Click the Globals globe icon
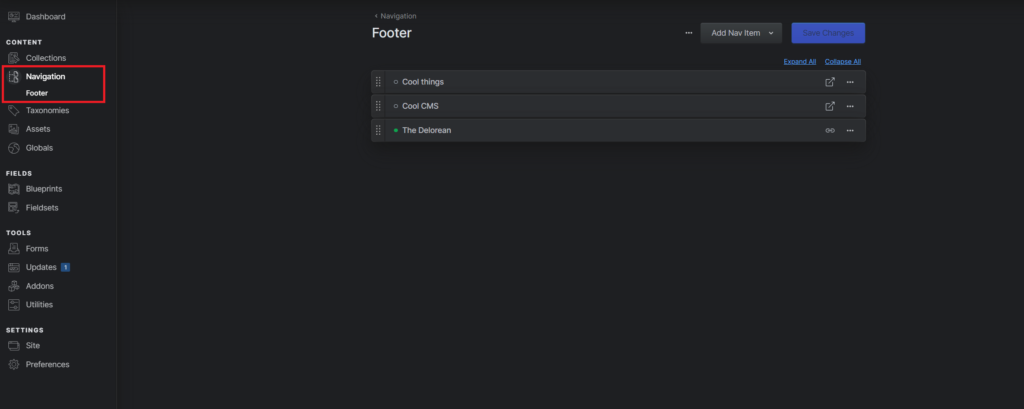Image resolution: width=1024 pixels, height=409 pixels. [x=14, y=148]
